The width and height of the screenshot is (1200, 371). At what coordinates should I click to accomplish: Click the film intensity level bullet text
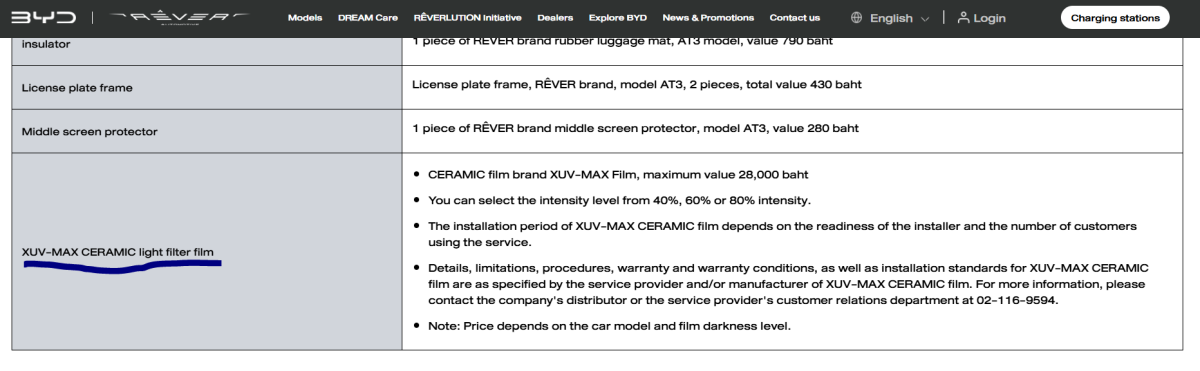tap(619, 200)
